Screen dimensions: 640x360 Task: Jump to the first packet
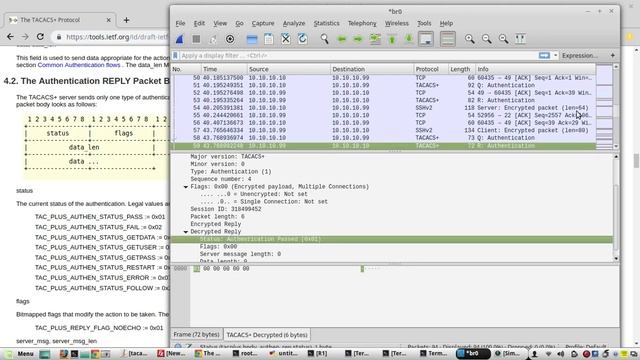pyautogui.click(x=392, y=39)
